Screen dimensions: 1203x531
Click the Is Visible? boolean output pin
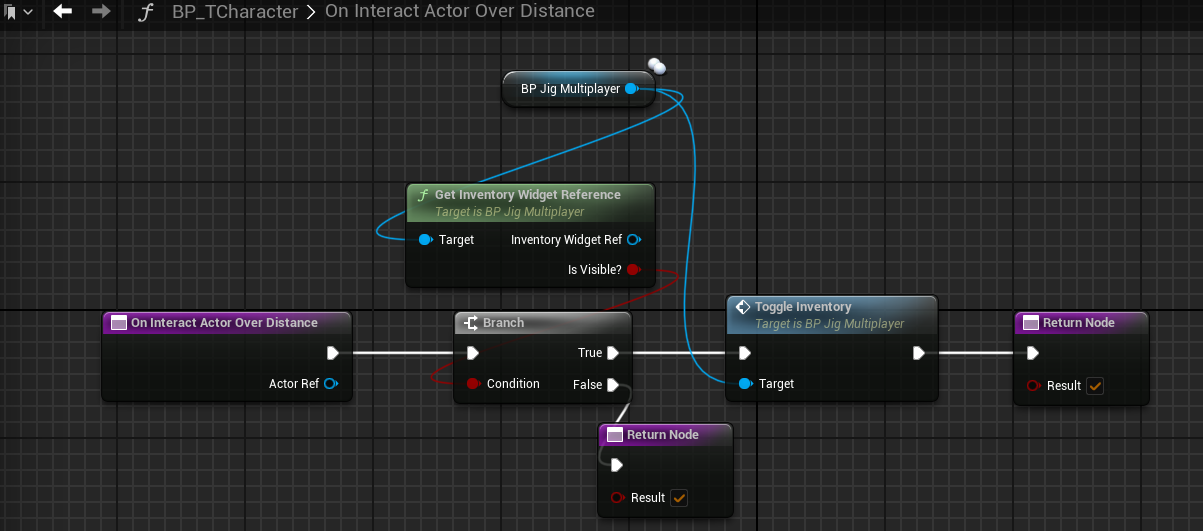coord(633,270)
